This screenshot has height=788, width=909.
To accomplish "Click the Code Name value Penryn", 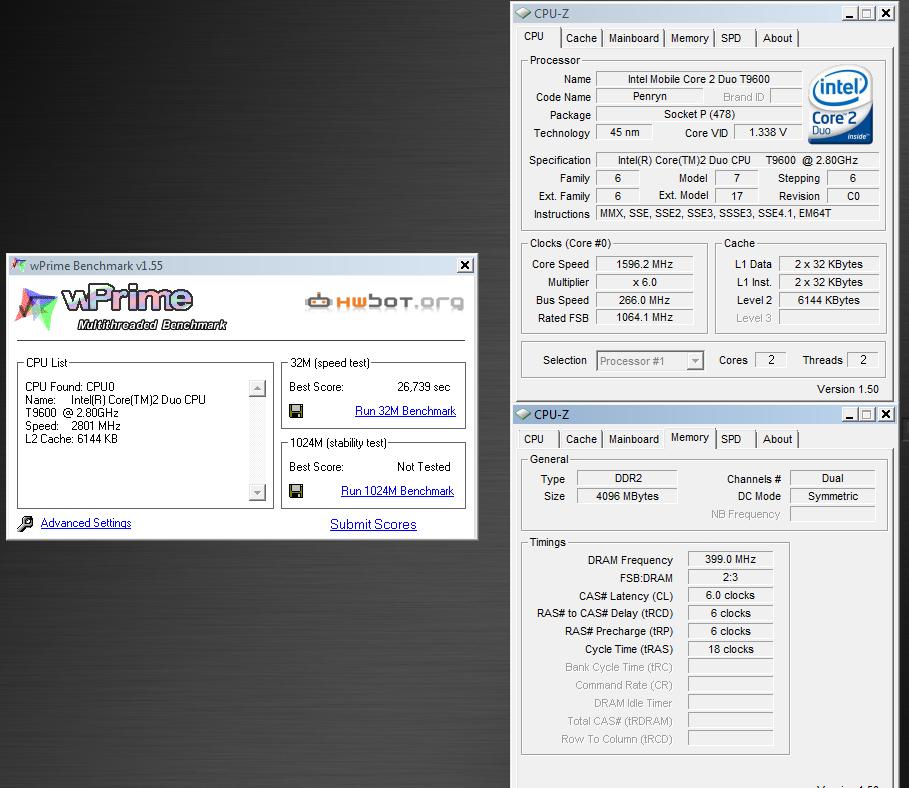I will click(x=649, y=96).
